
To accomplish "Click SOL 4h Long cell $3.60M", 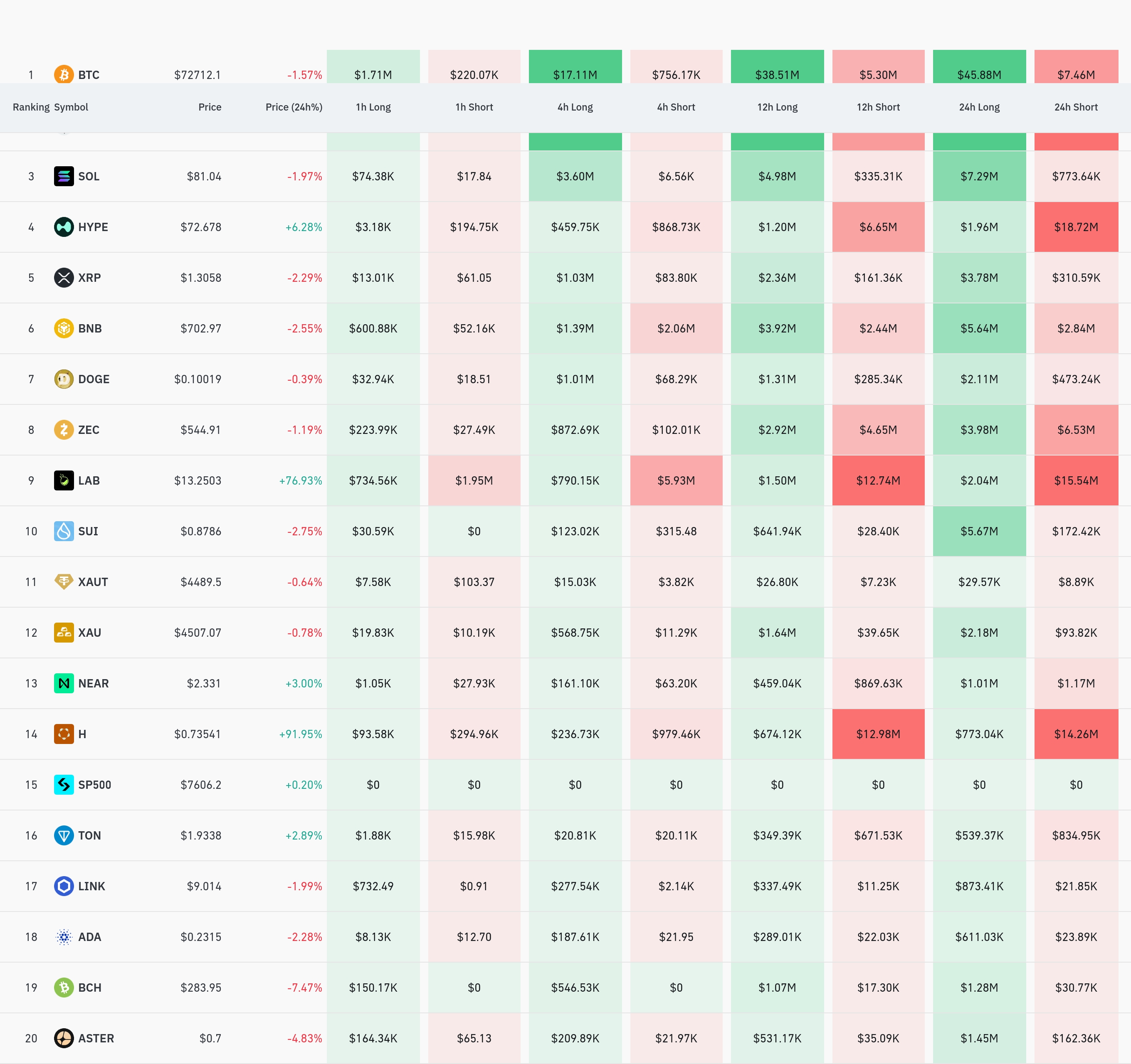I will click(x=575, y=176).
